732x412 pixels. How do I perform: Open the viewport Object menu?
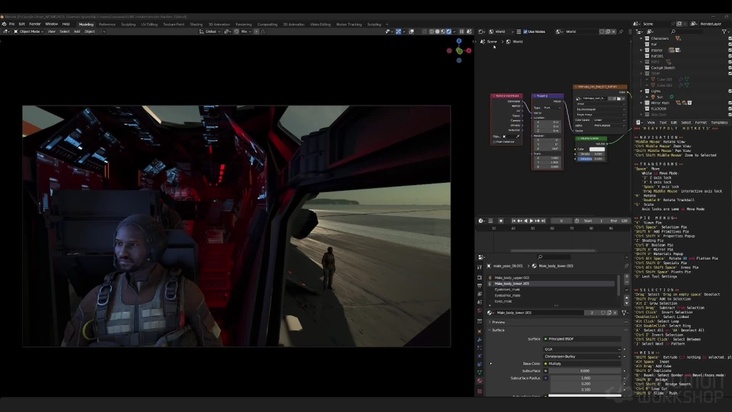coord(90,31)
